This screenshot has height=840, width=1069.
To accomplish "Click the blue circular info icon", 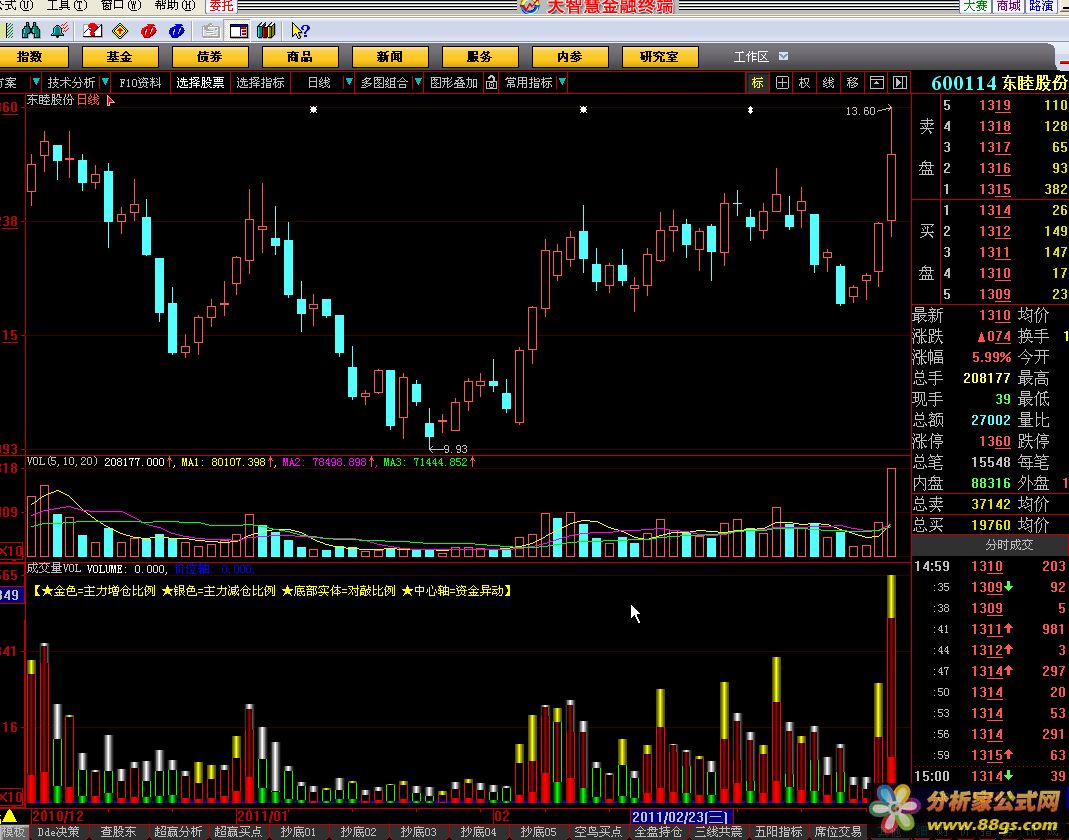I will (x=176, y=30).
